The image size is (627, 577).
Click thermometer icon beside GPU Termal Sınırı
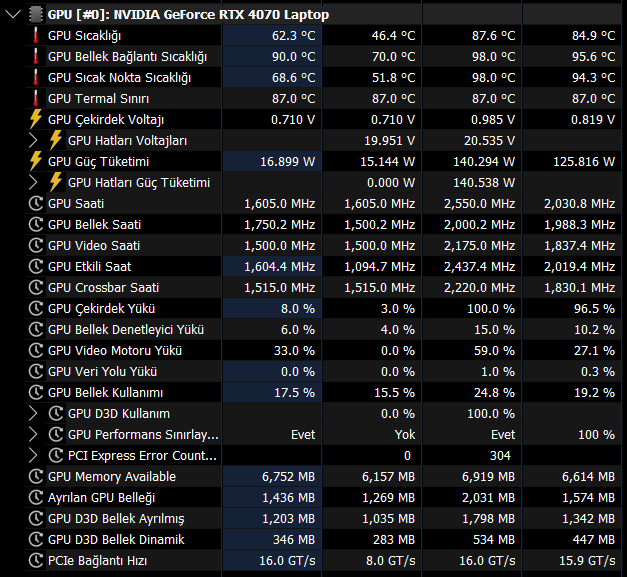[36, 98]
